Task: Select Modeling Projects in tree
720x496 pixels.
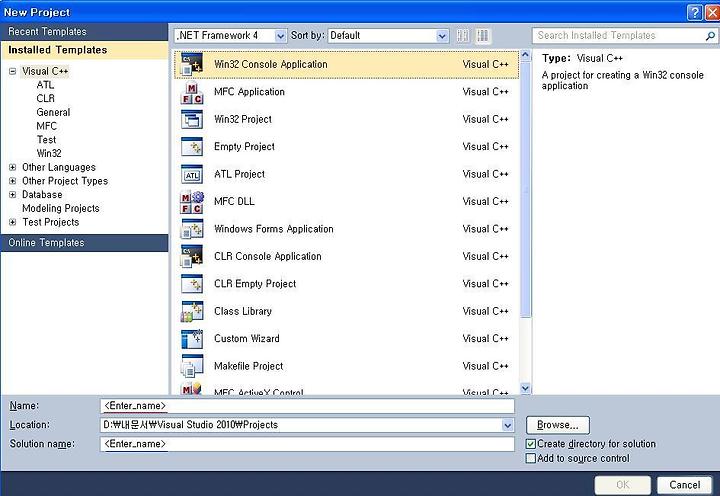Action: tap(61, 209)
